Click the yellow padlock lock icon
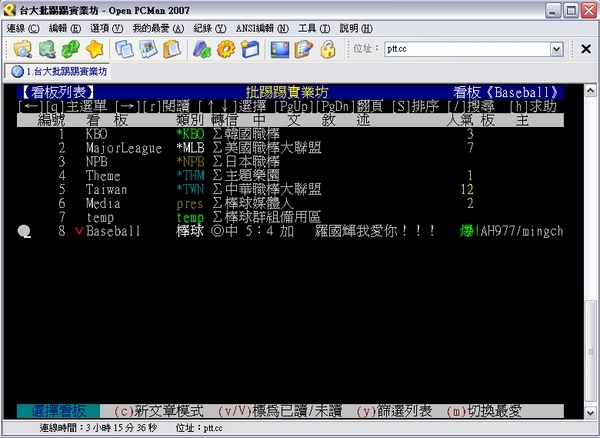The width and height of the screenshot is (600, 438). [328, 49]
